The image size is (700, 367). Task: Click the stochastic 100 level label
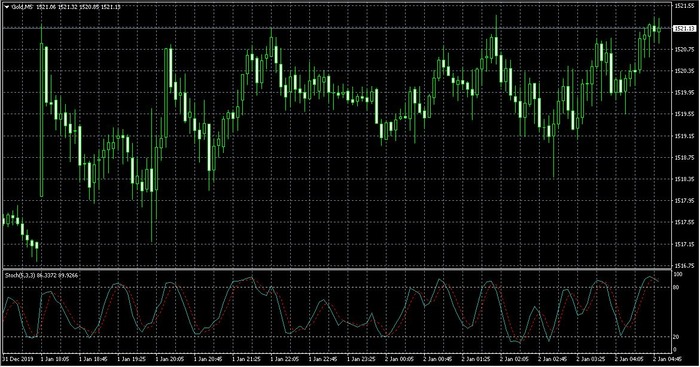coord(677,274)
